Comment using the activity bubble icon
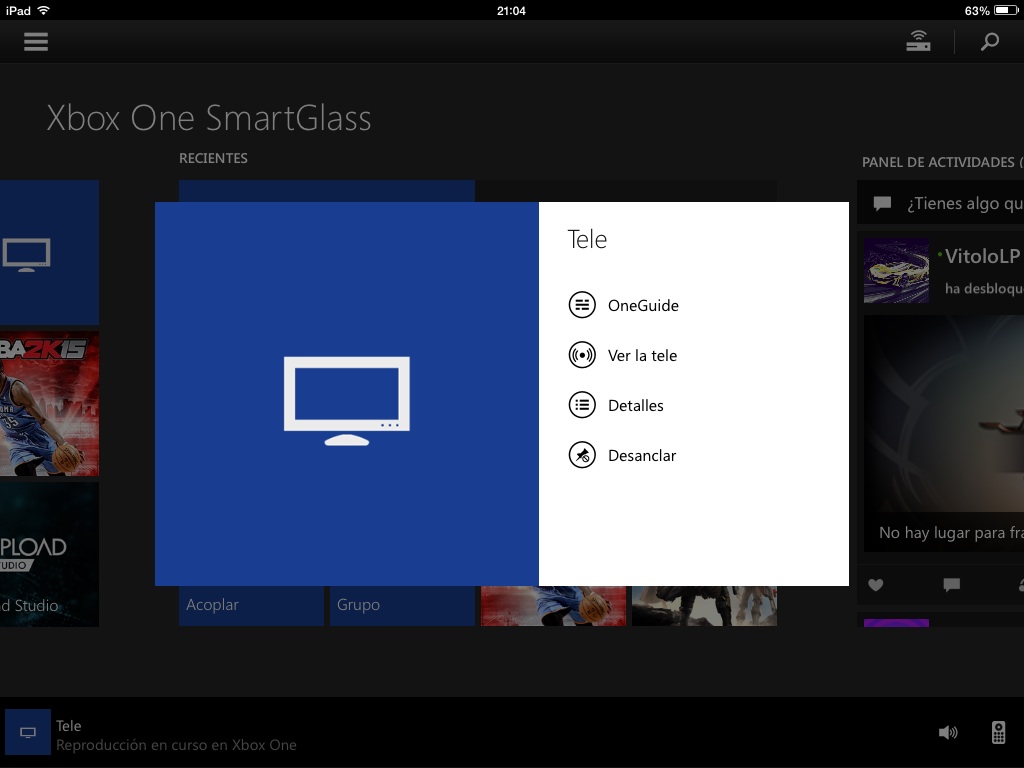 click(952, 585)
